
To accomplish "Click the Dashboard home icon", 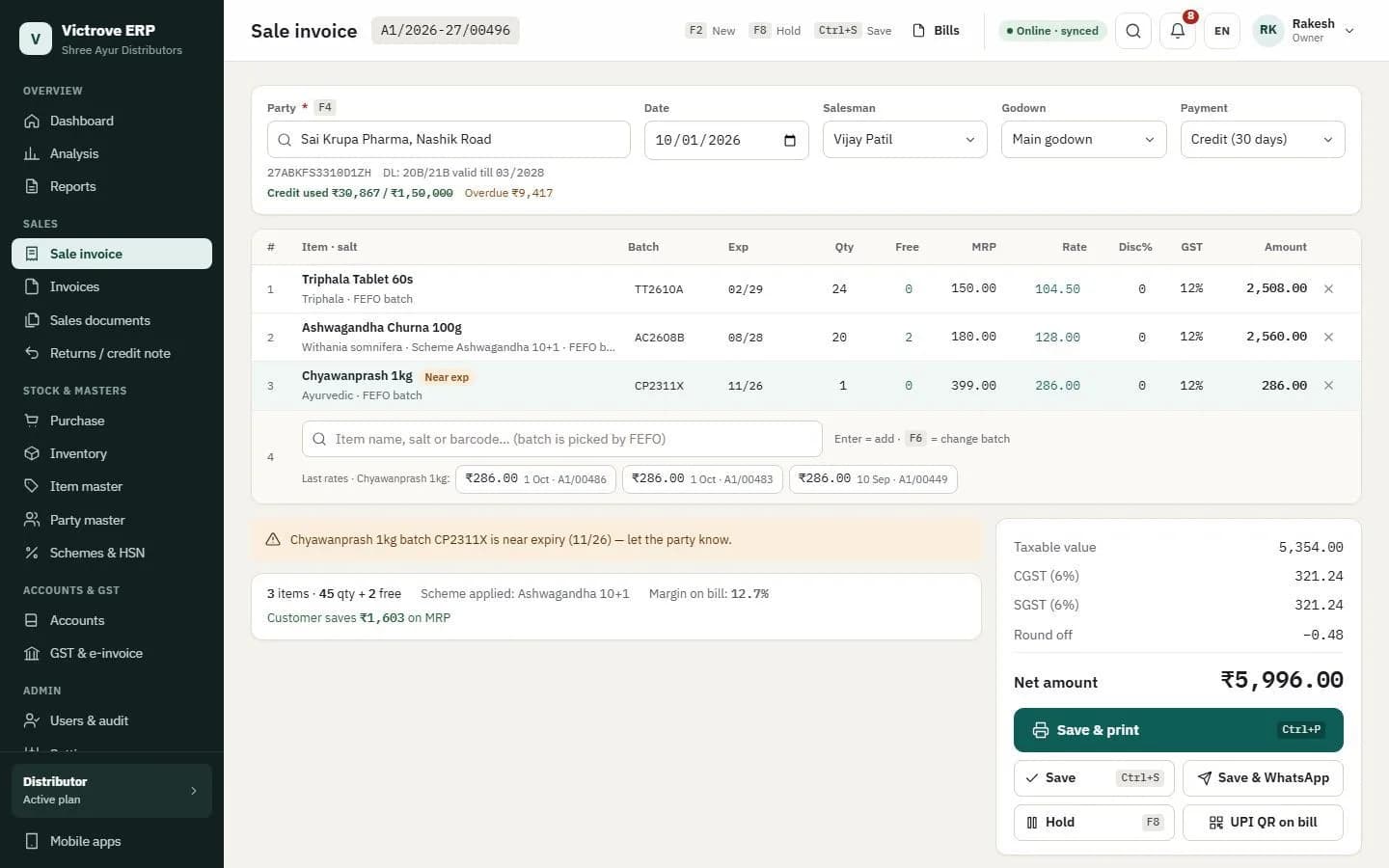I will [32, 121].
